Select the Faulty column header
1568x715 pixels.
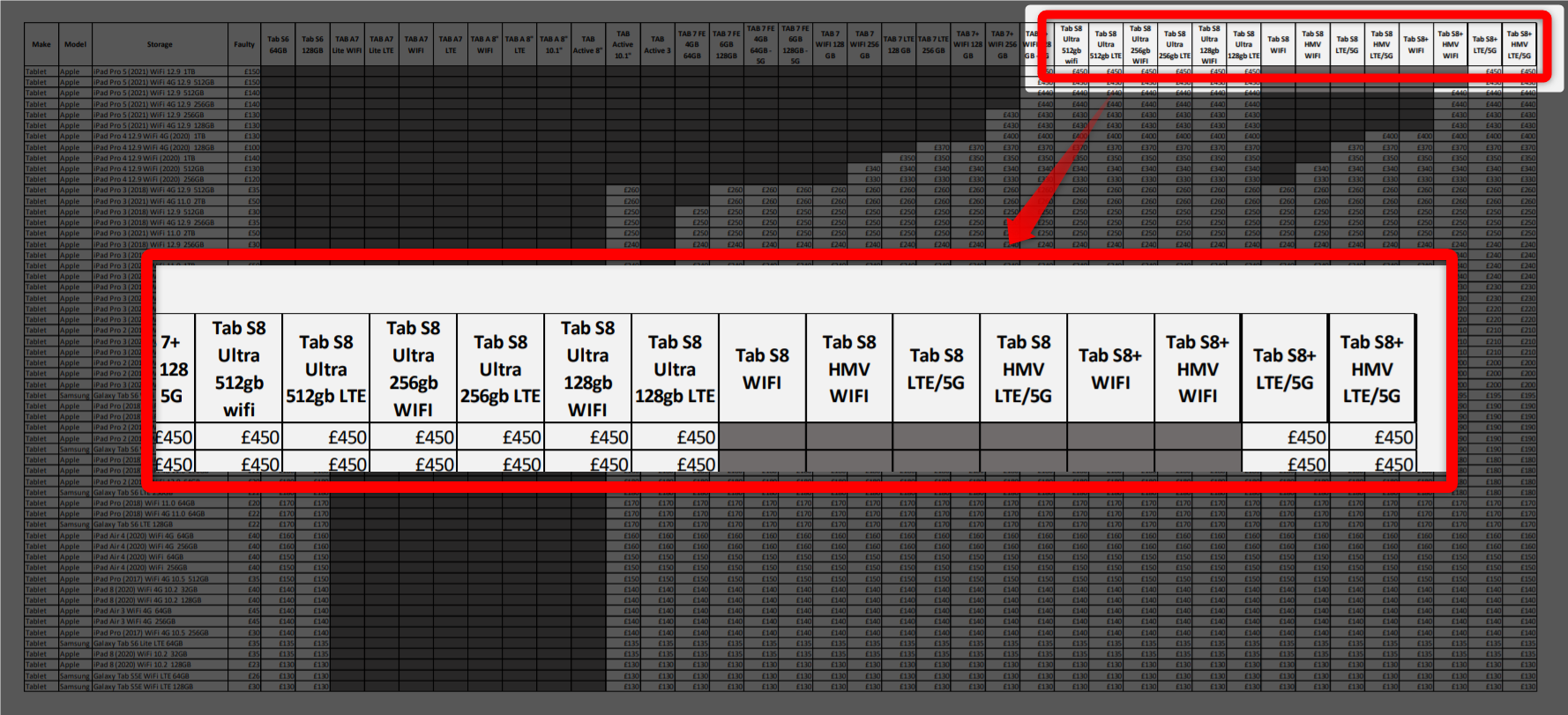[244, 45]
